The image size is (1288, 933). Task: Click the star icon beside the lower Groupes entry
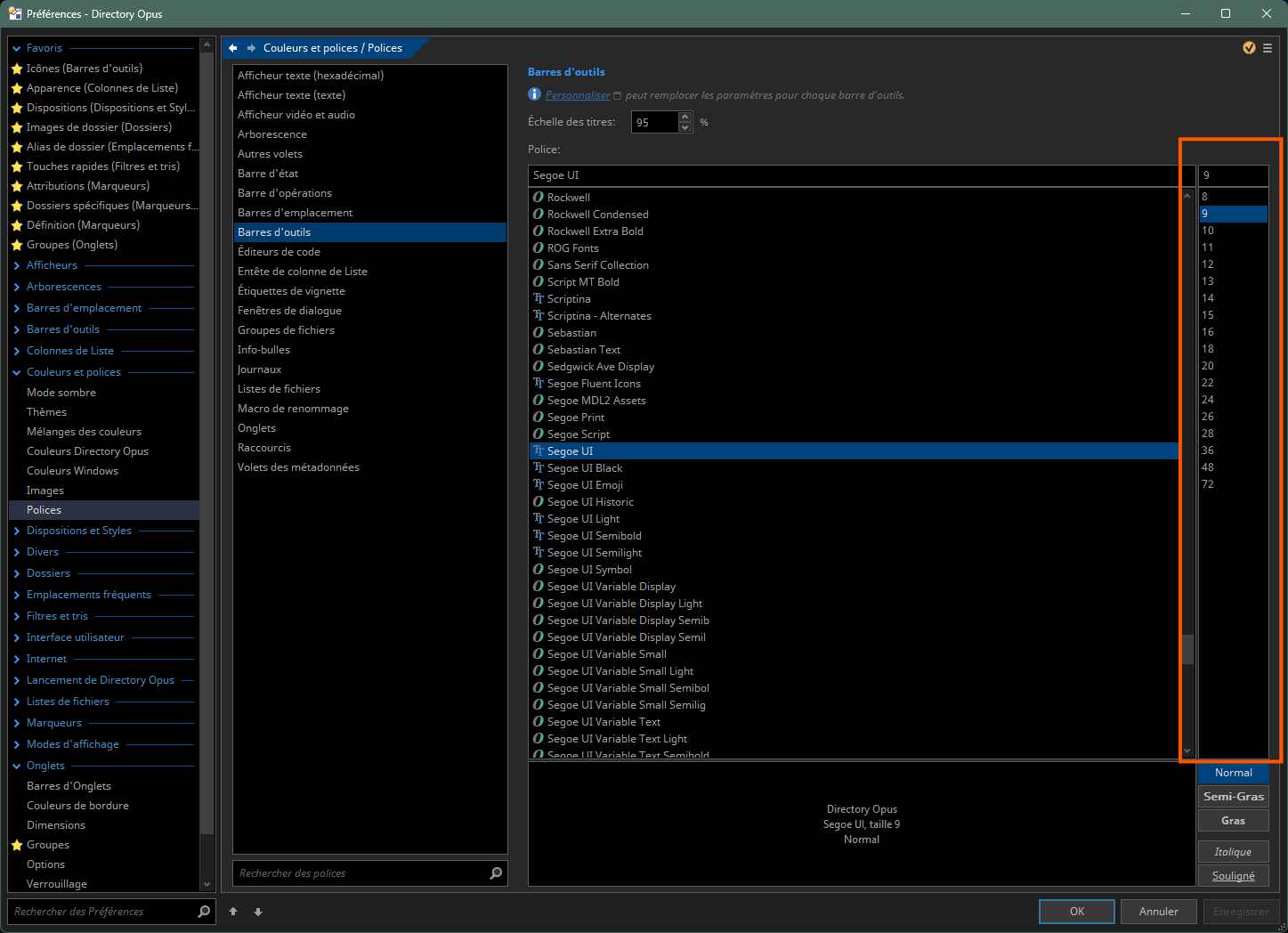(17, 845)
